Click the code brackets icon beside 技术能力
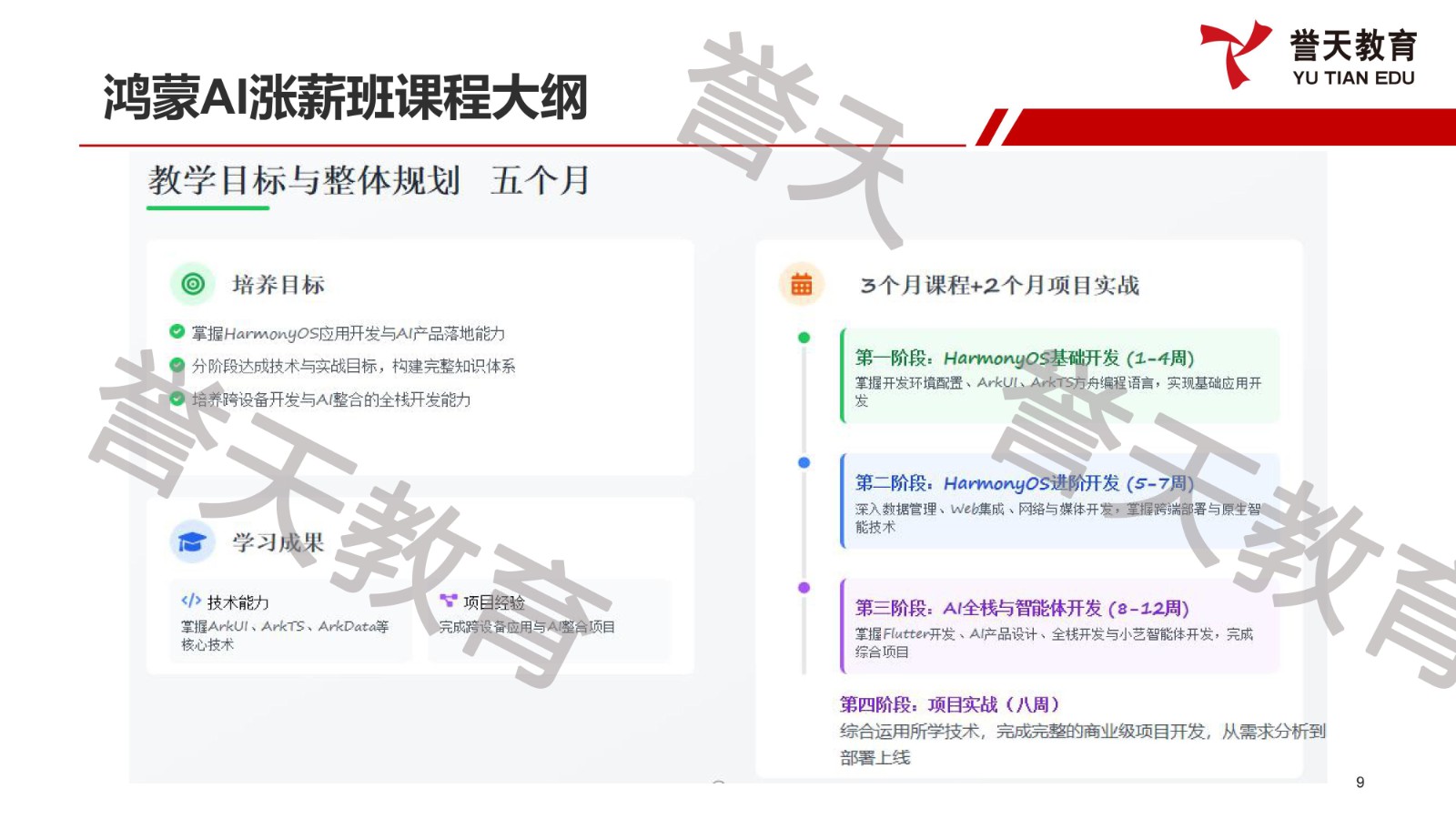 (191, 601)
